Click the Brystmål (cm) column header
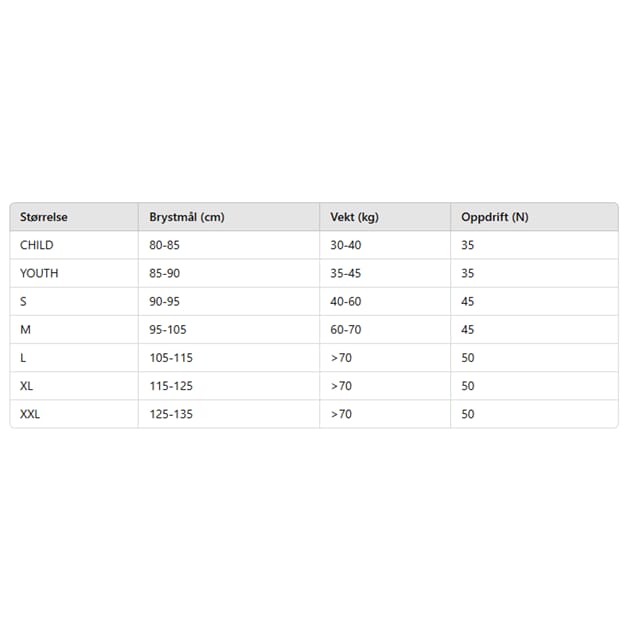 (186, 217)
